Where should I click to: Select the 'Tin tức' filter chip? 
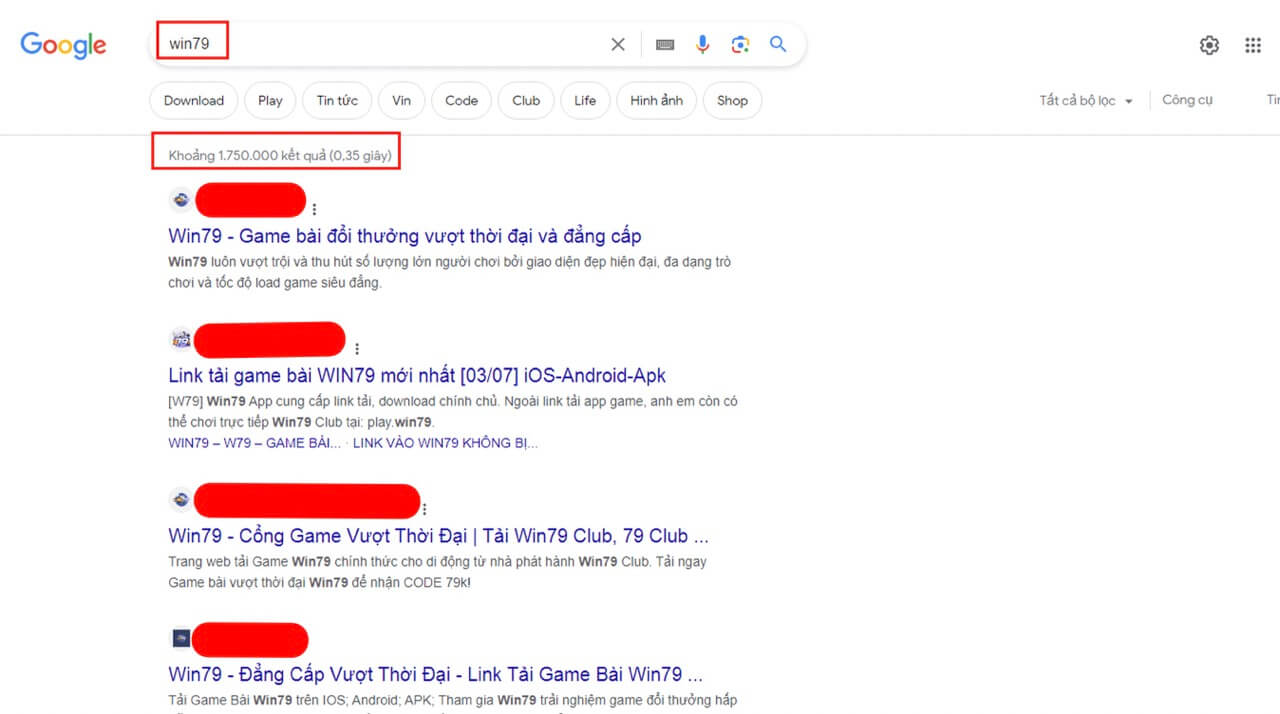click(x=337, y=101)
